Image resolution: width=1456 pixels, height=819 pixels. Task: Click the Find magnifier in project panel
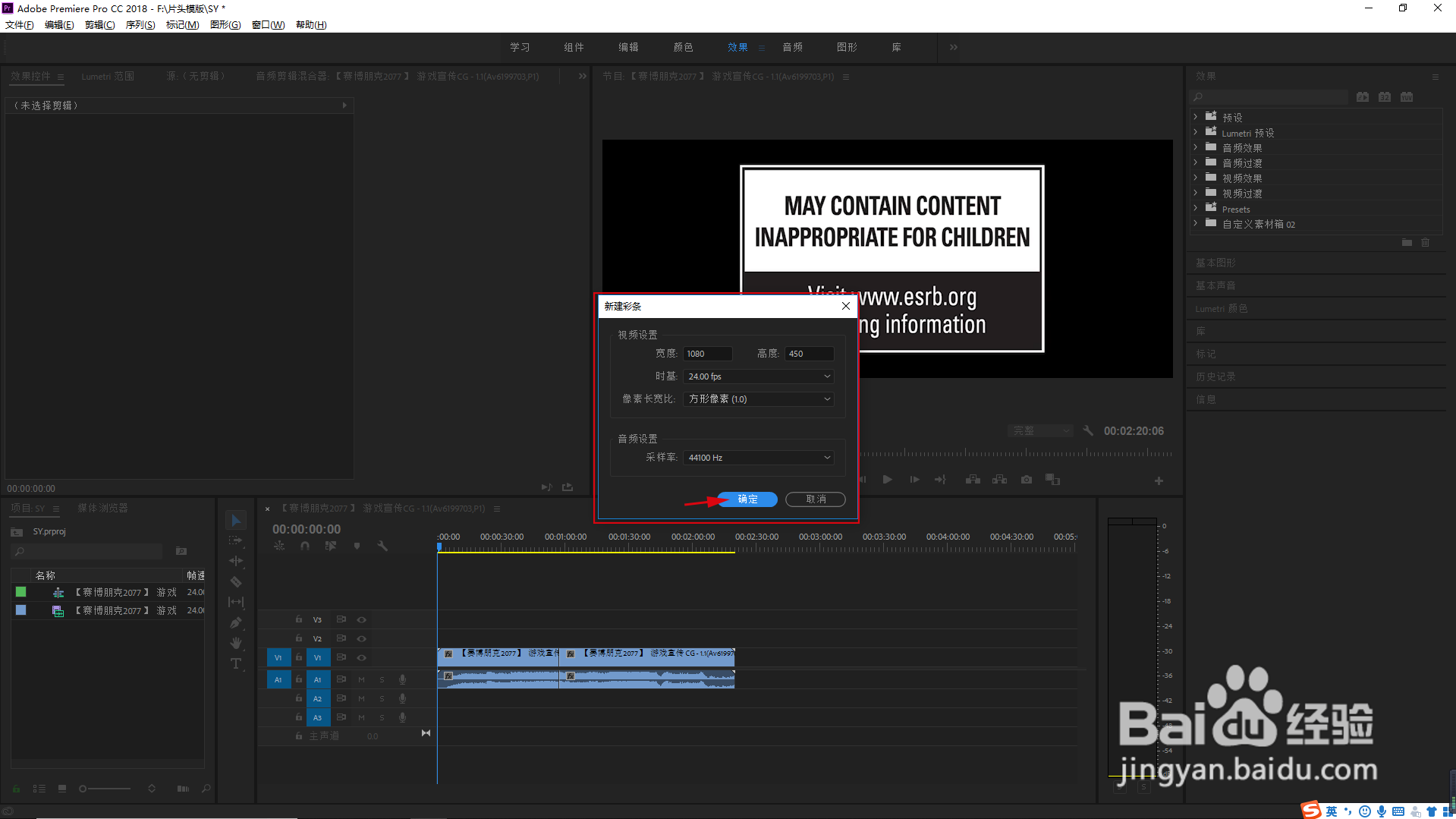(x=206, y=789)
